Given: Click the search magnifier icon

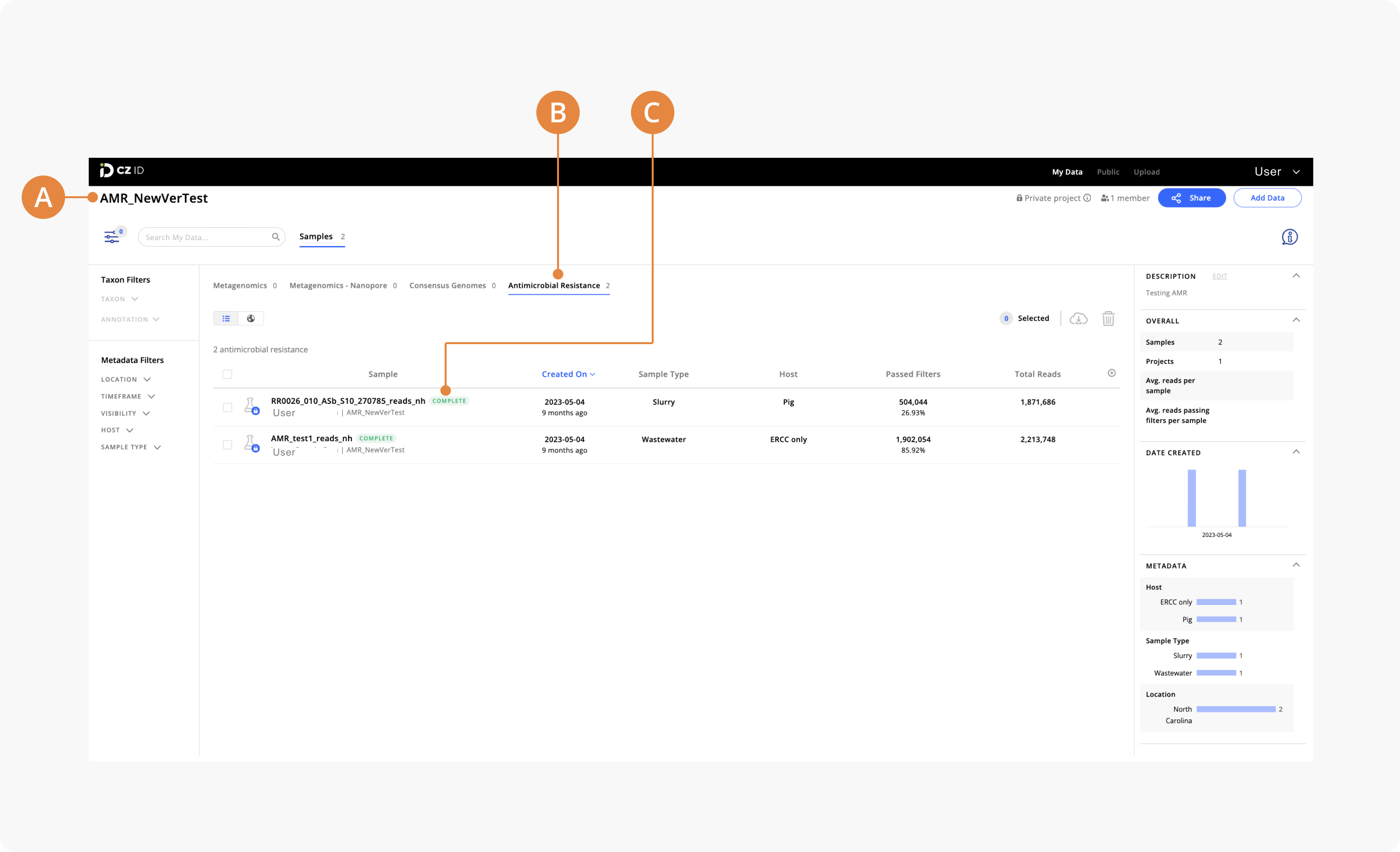Looking at the screenshot, I should [276, 237].
